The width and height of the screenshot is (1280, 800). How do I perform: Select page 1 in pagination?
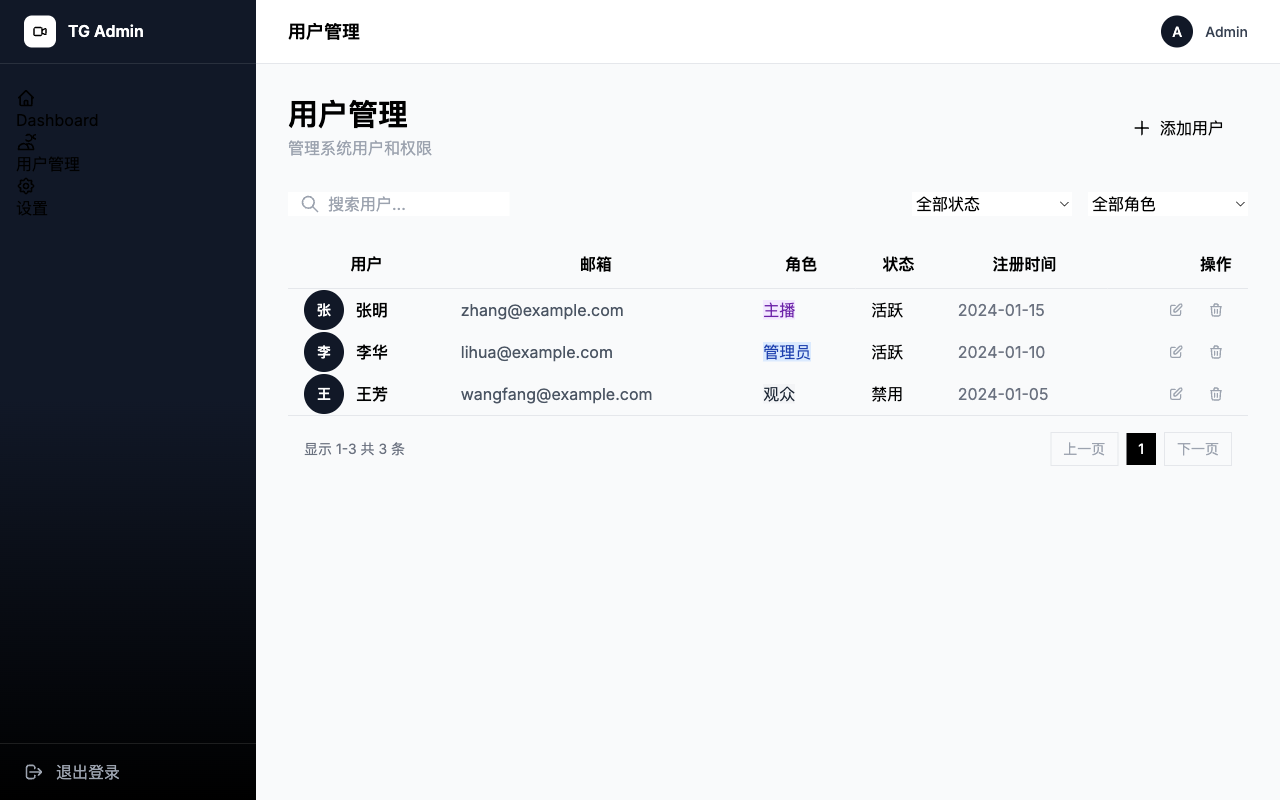pyautogui.click(x=1141, y=449)
